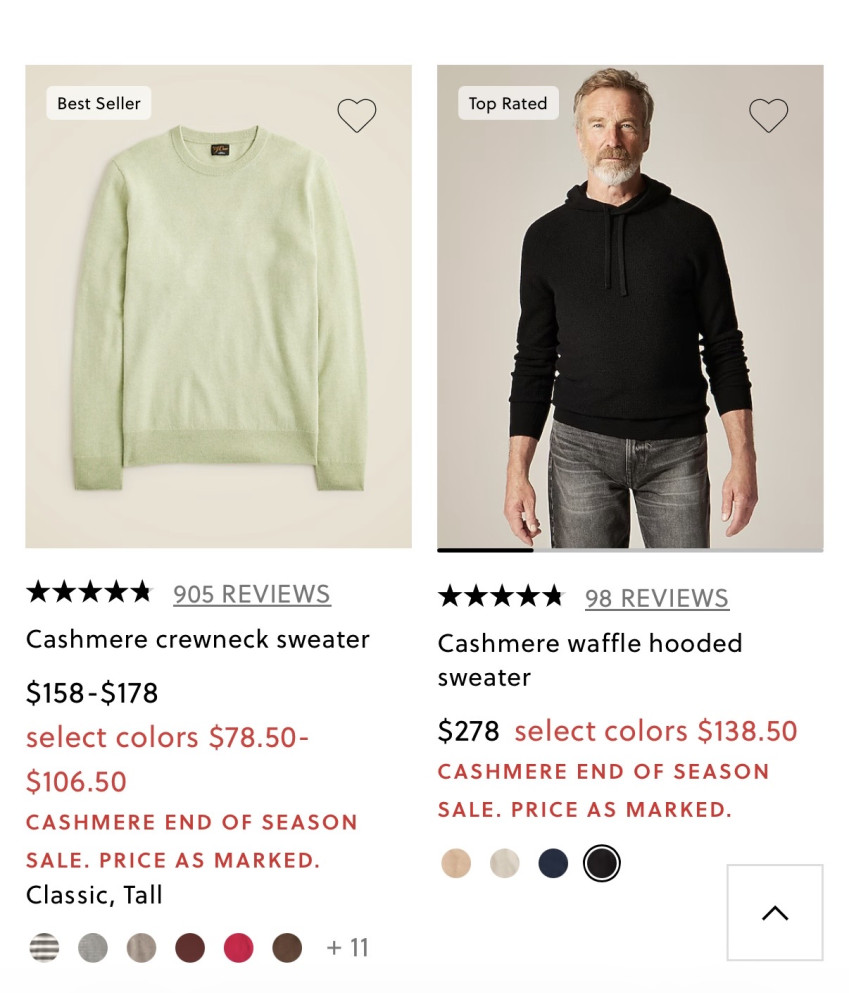Choose navy swatch for hooded sweater
Image resolution: width=849 pixels, height=993 pixels.
pos(553,863)
